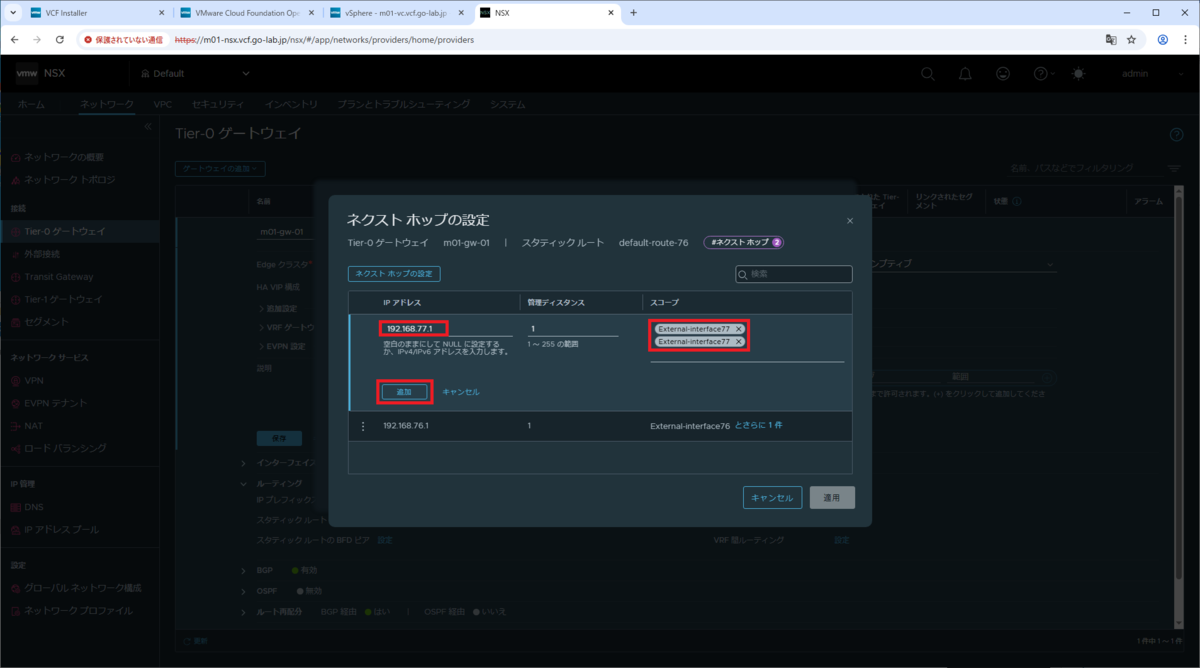Switch to vSphere m01-vc browser tab

[x=395, y=13]
